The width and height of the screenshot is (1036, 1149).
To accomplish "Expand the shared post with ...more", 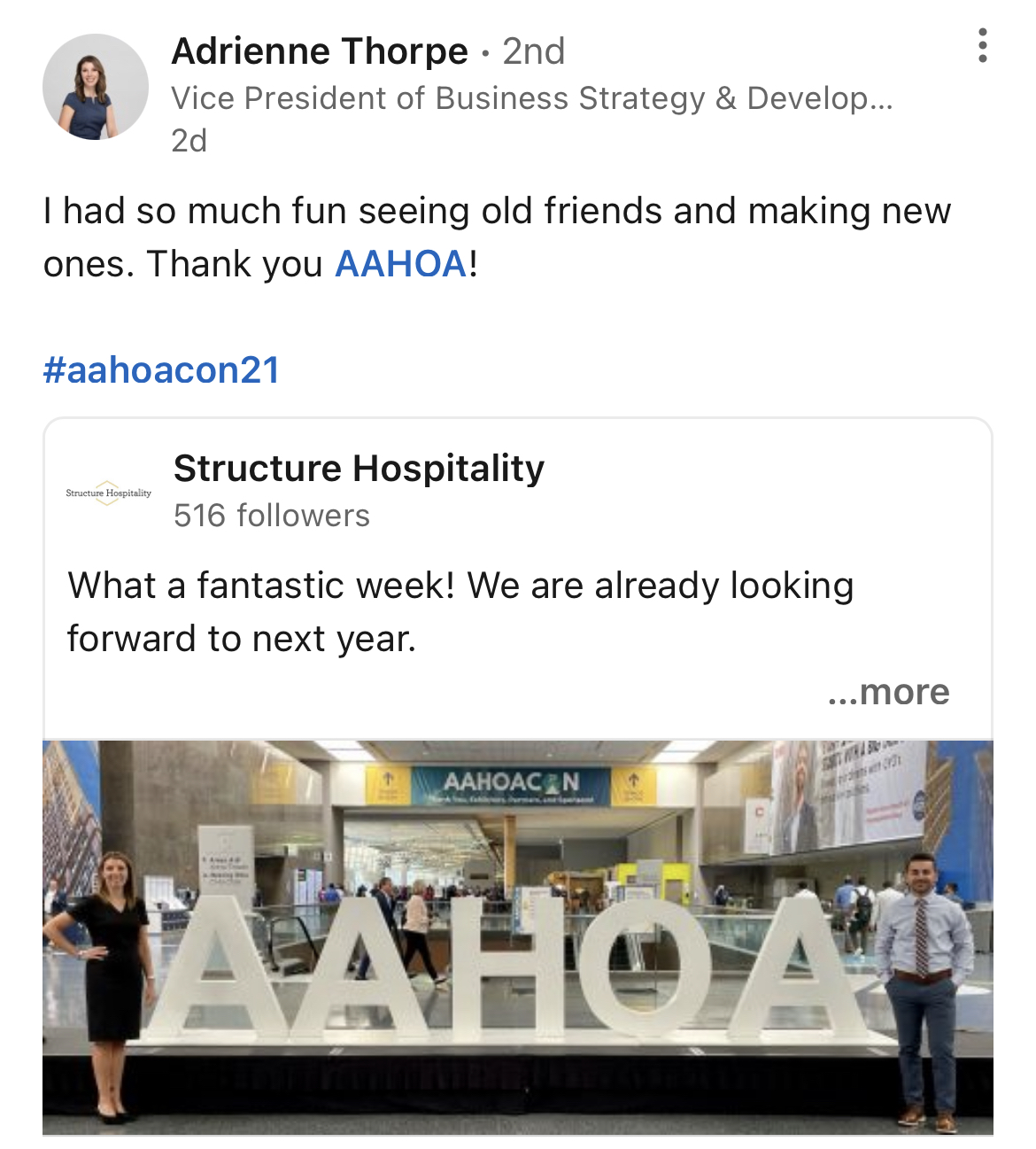I will 888,692.
